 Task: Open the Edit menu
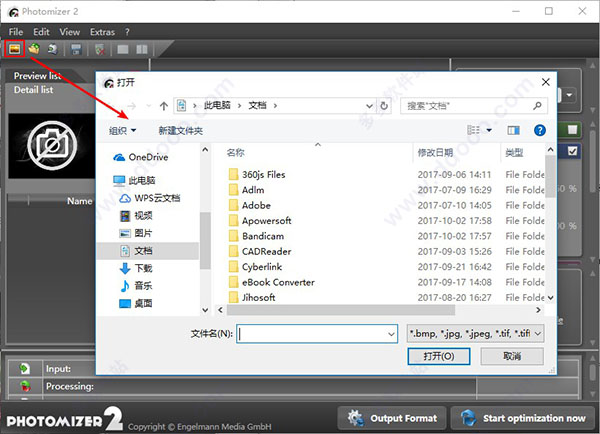41,32
